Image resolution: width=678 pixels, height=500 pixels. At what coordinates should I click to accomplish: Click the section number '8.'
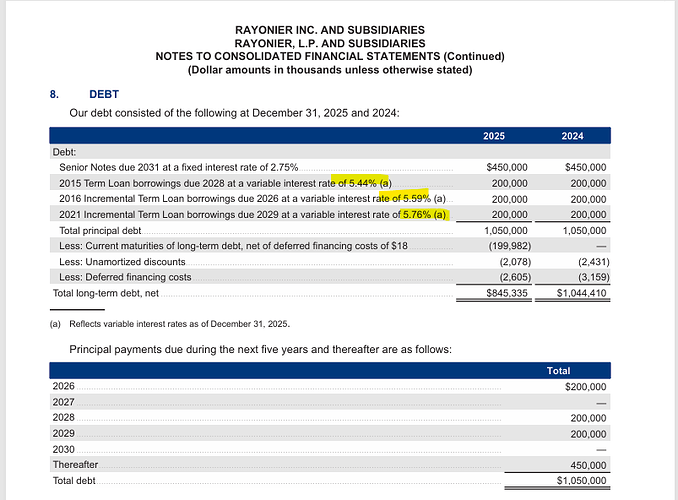click(x=54, y=94)
